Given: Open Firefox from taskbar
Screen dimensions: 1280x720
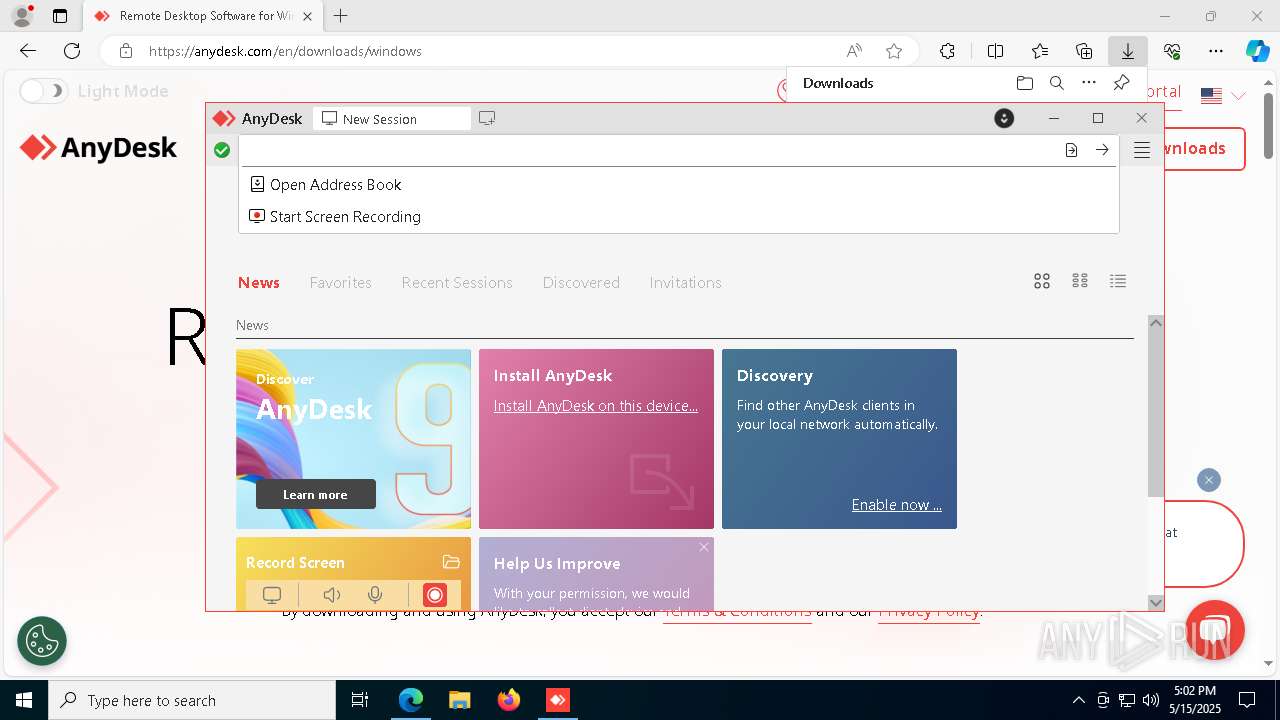Looking at the screenshot, I should (x=509, y=700).
